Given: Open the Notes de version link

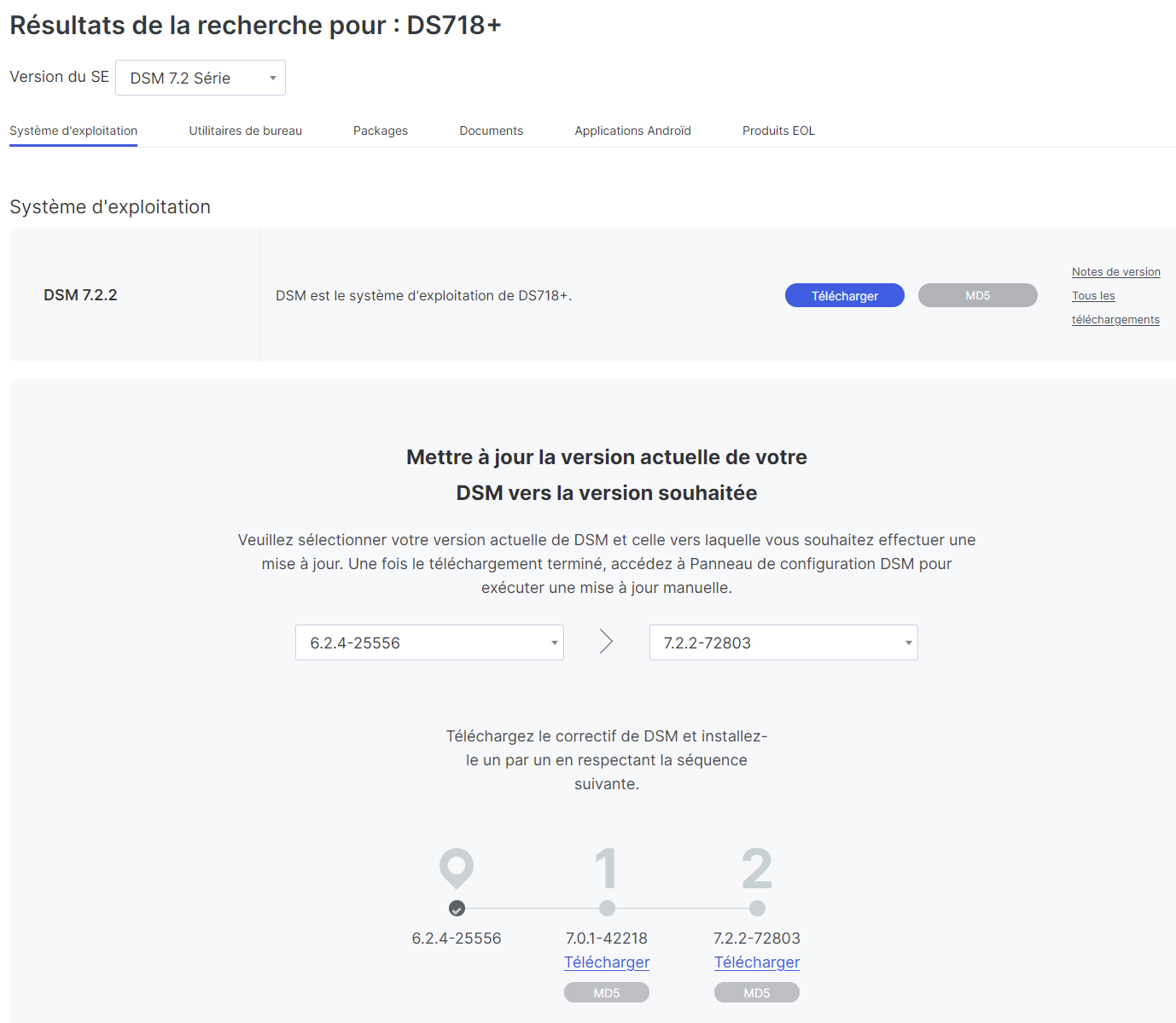Looking at the screenshot, I should (x=1116, y=271).
